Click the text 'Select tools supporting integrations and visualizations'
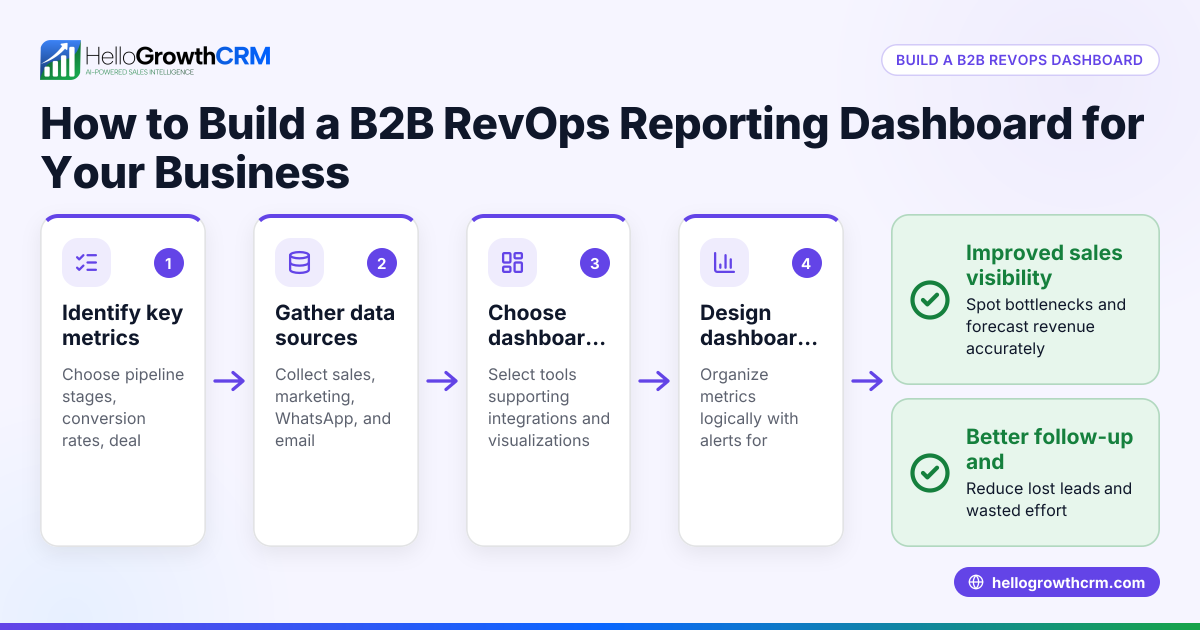This screenshot has height=630, width=1200. pyautogui.click(x=549, y=407)
